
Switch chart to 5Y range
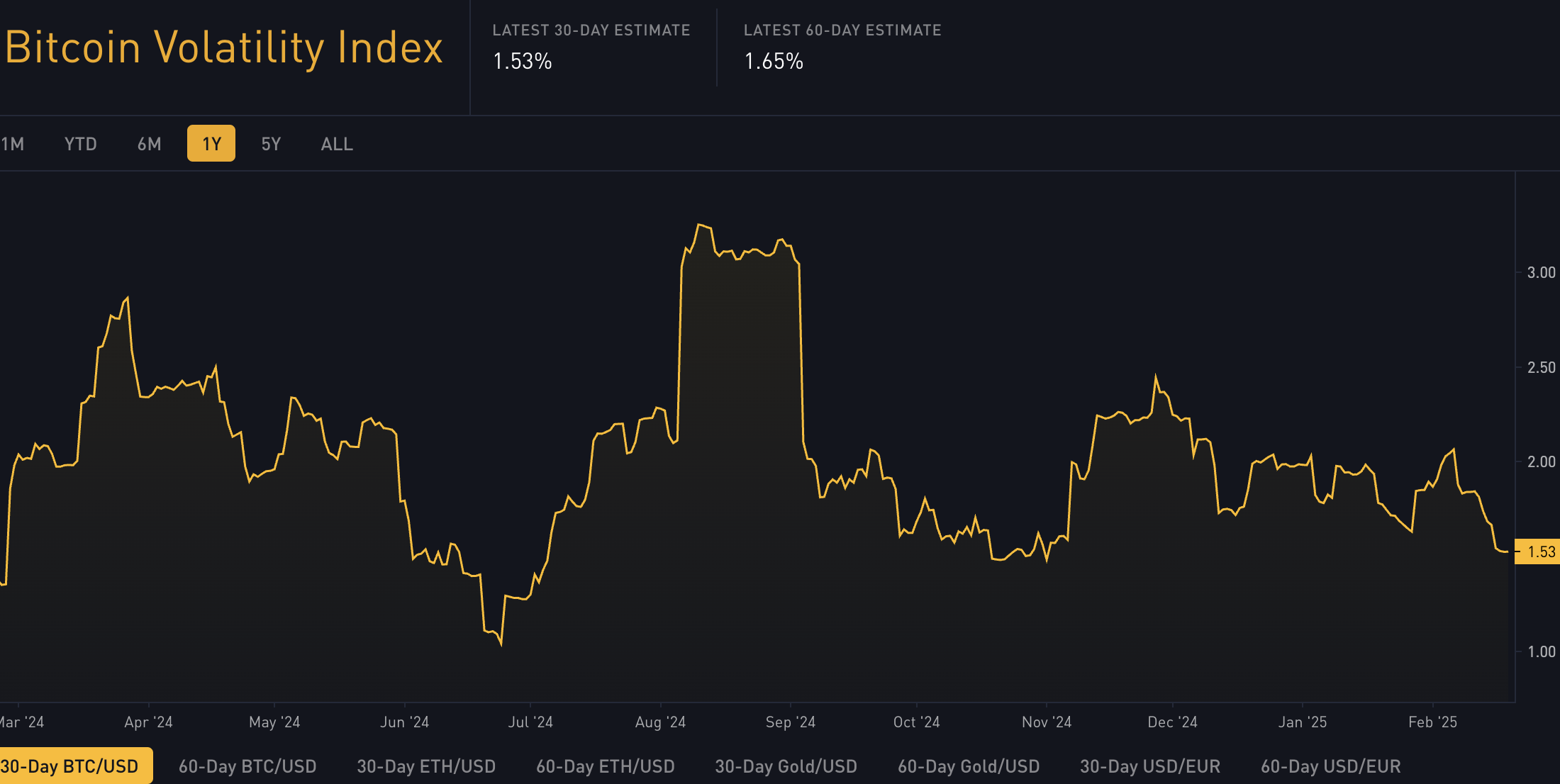[272, 144]
